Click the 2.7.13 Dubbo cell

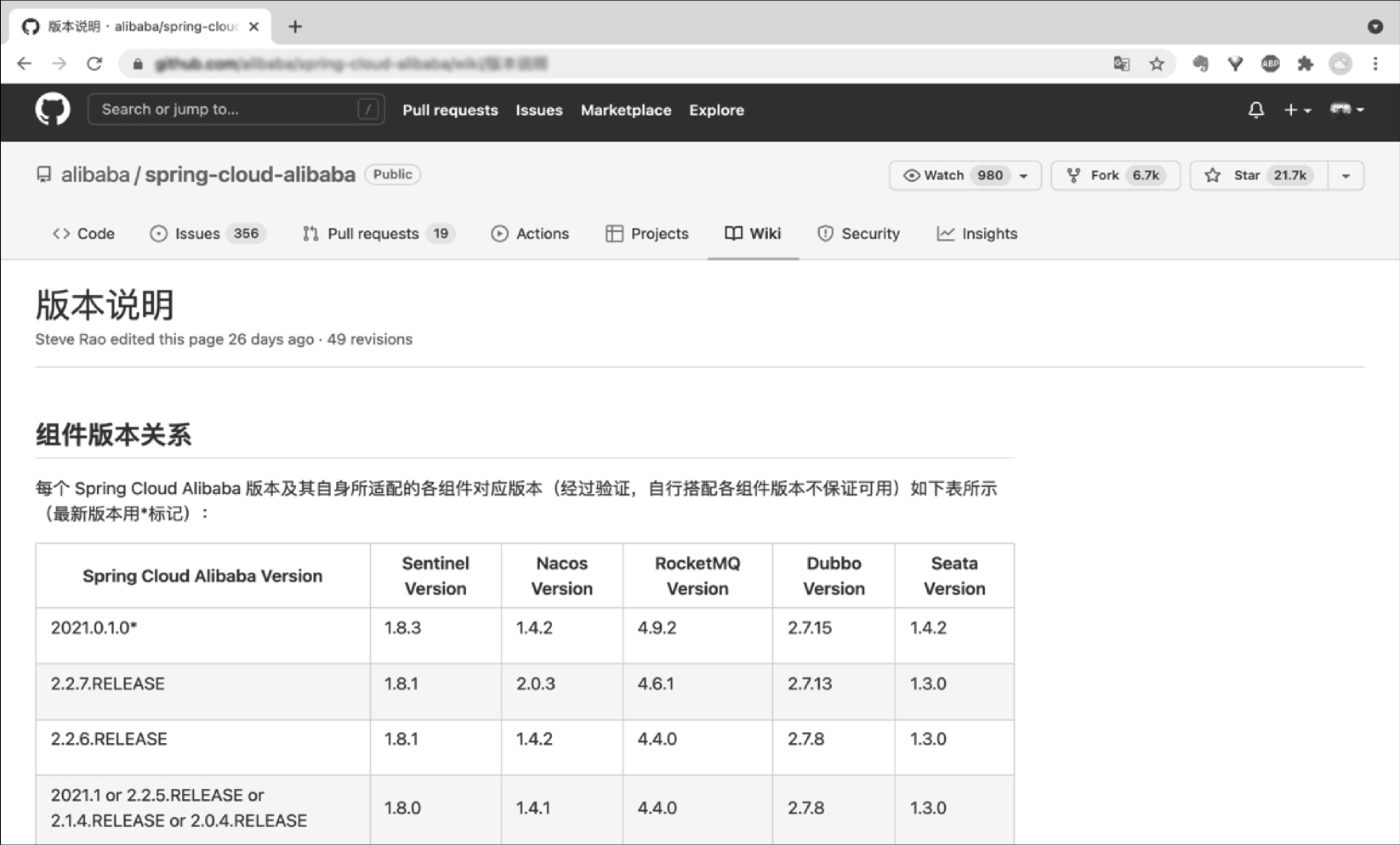click(834, 691)
